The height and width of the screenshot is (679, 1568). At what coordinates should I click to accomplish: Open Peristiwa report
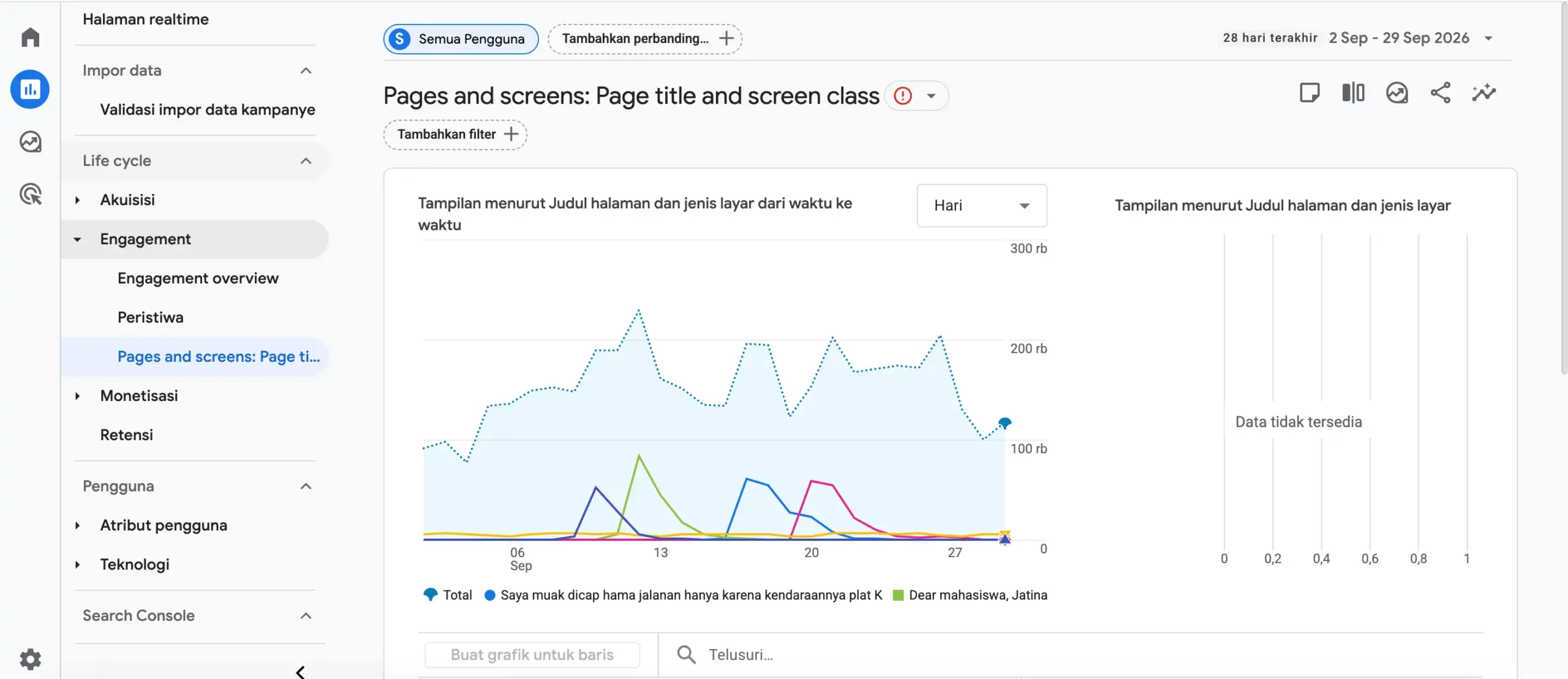pyautogui.click(x=151, y=318)
